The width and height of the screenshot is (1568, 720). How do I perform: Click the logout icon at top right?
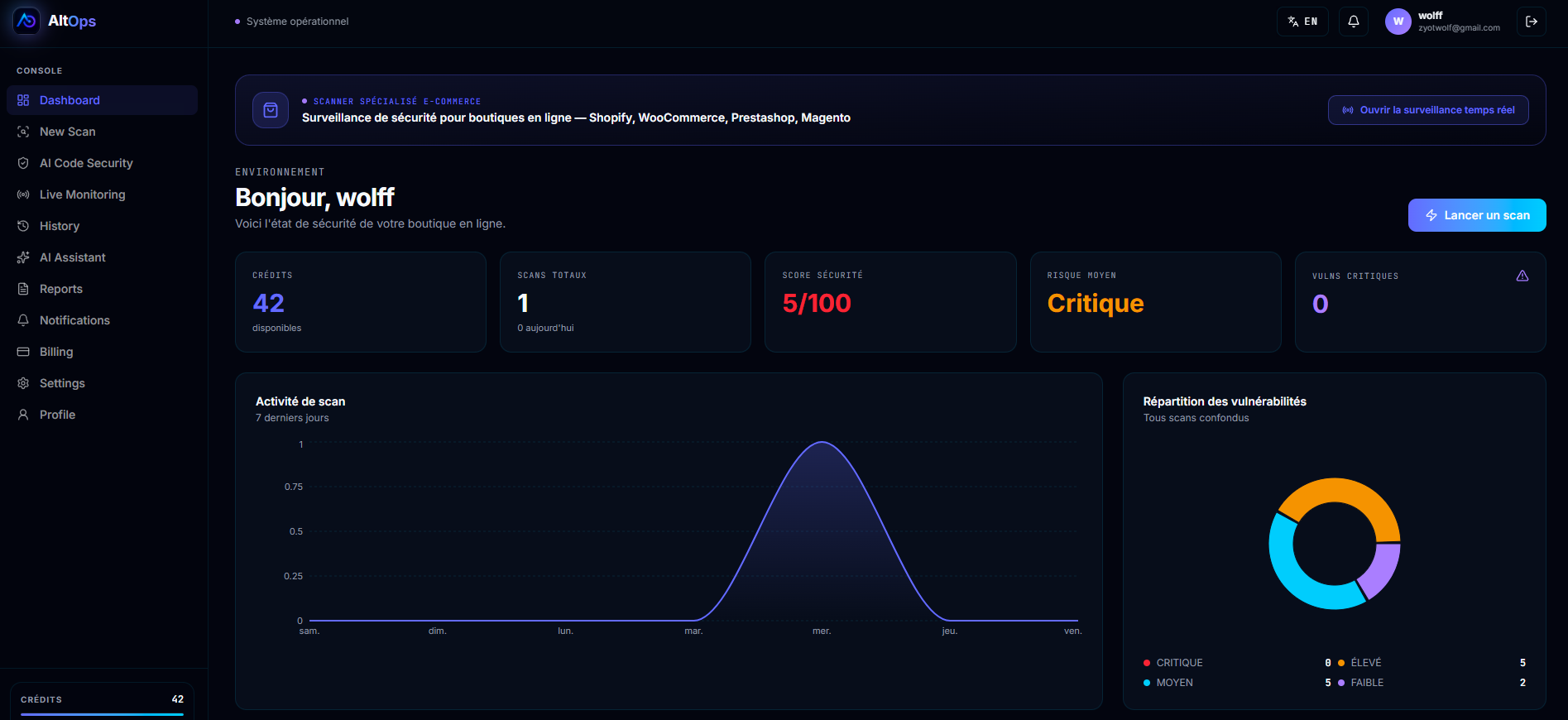click(1532, 22)
